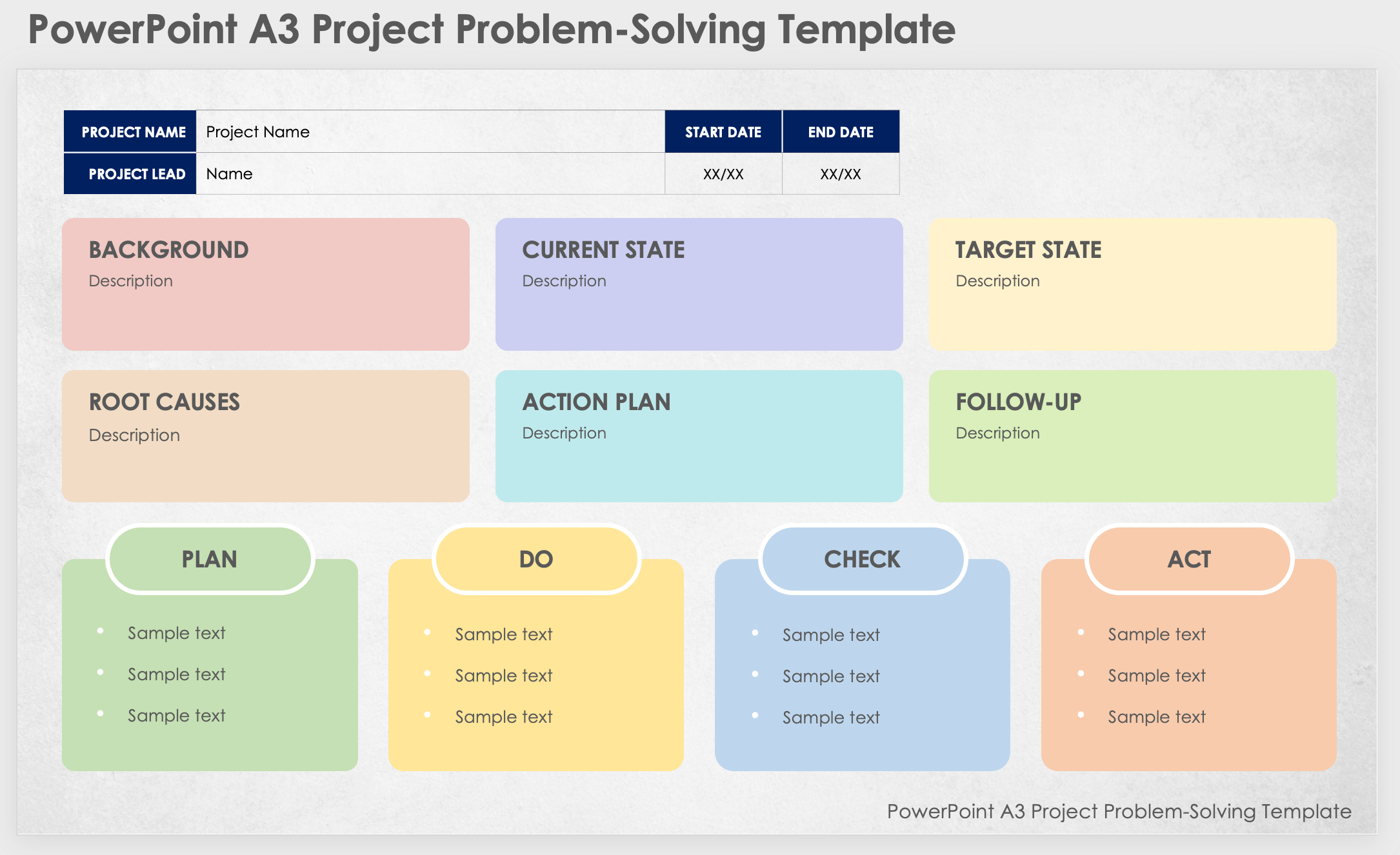This screenshot has width=1400, height=855.
Task: Select the green PLAN pill label
Action: point(210,559)
